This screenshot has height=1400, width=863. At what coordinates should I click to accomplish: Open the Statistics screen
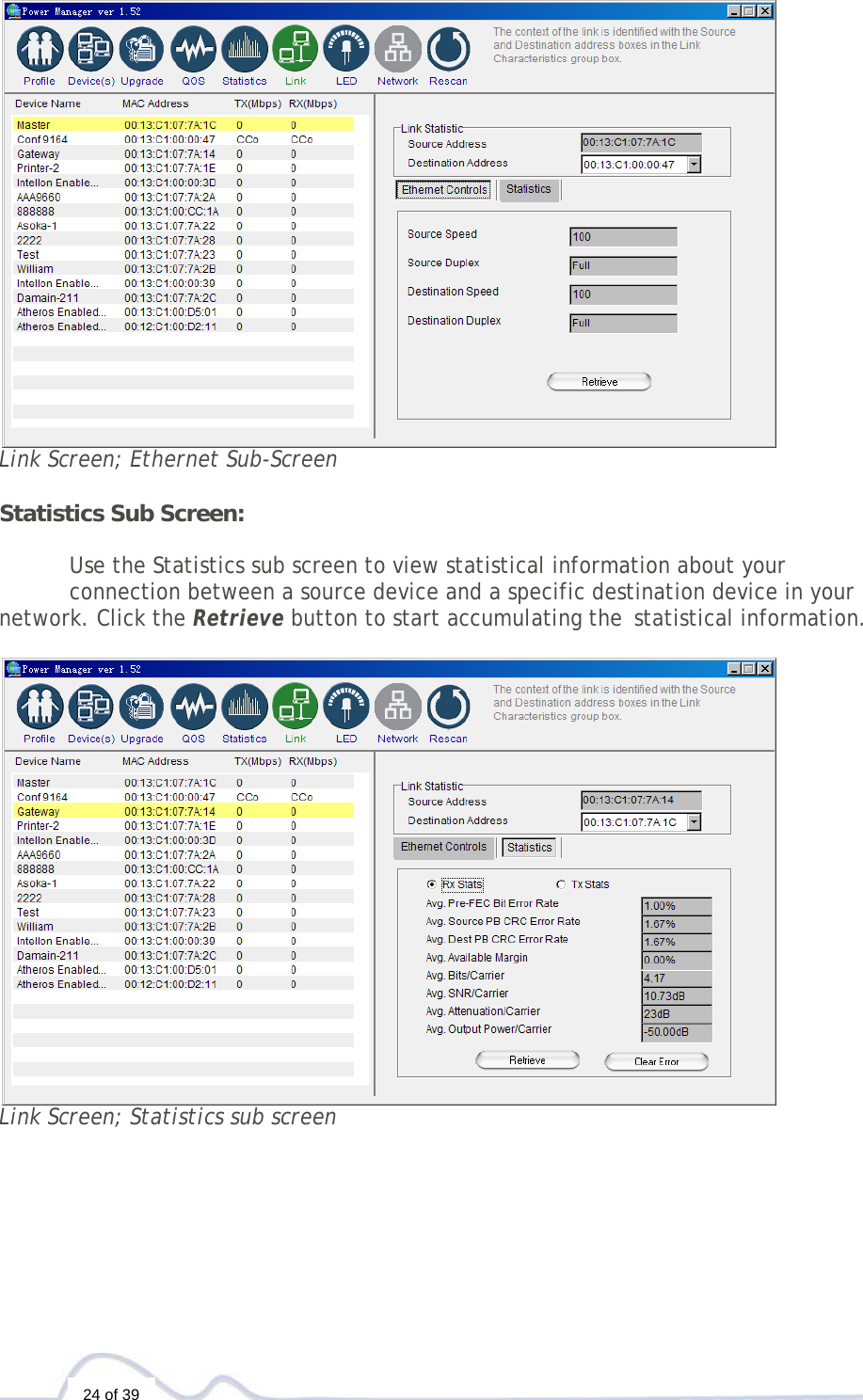click(x=244, y=49)
